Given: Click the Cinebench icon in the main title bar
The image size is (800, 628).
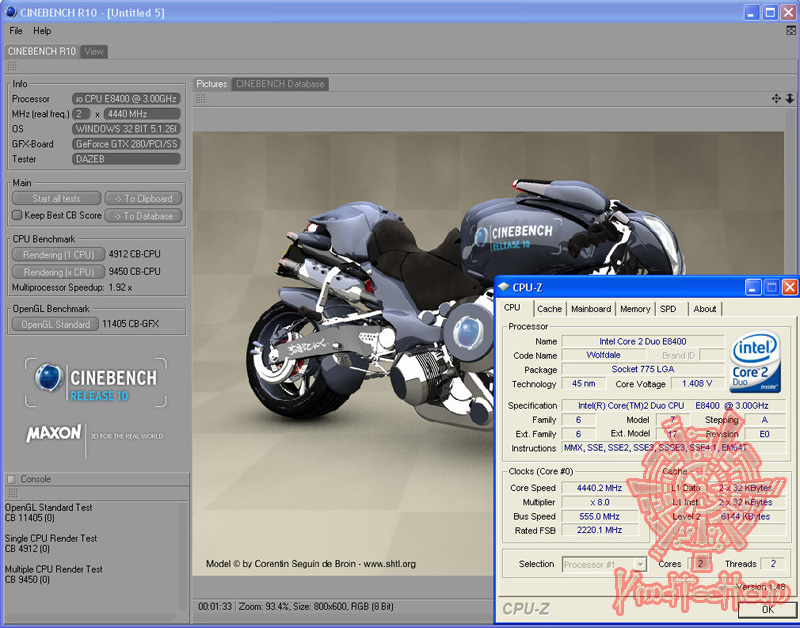Looking at the screenshot, I should click(x=10, y=11).
